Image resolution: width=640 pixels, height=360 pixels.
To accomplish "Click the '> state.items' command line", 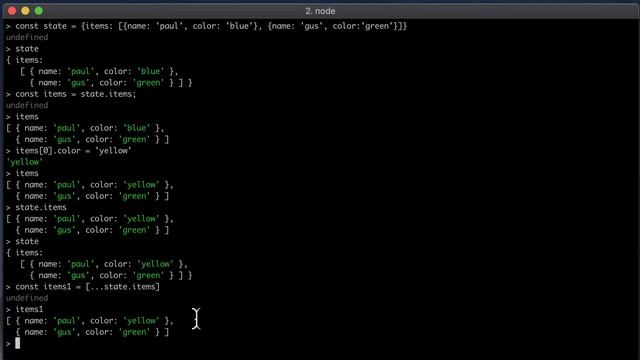I will pyautogui.click(x=36, y=207).
